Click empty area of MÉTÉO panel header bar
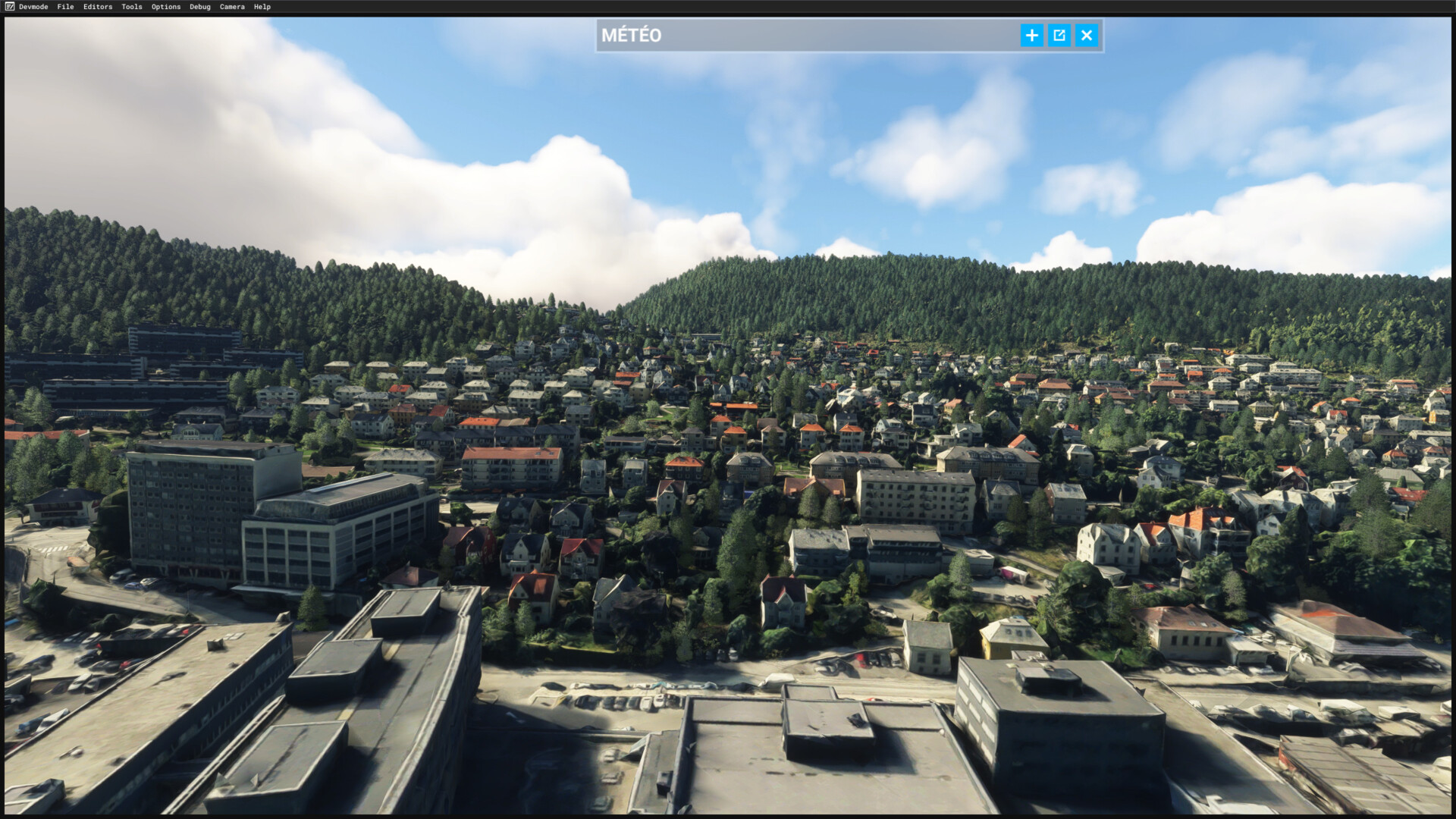Screen dimensions: 1456x819 (834, 36)
